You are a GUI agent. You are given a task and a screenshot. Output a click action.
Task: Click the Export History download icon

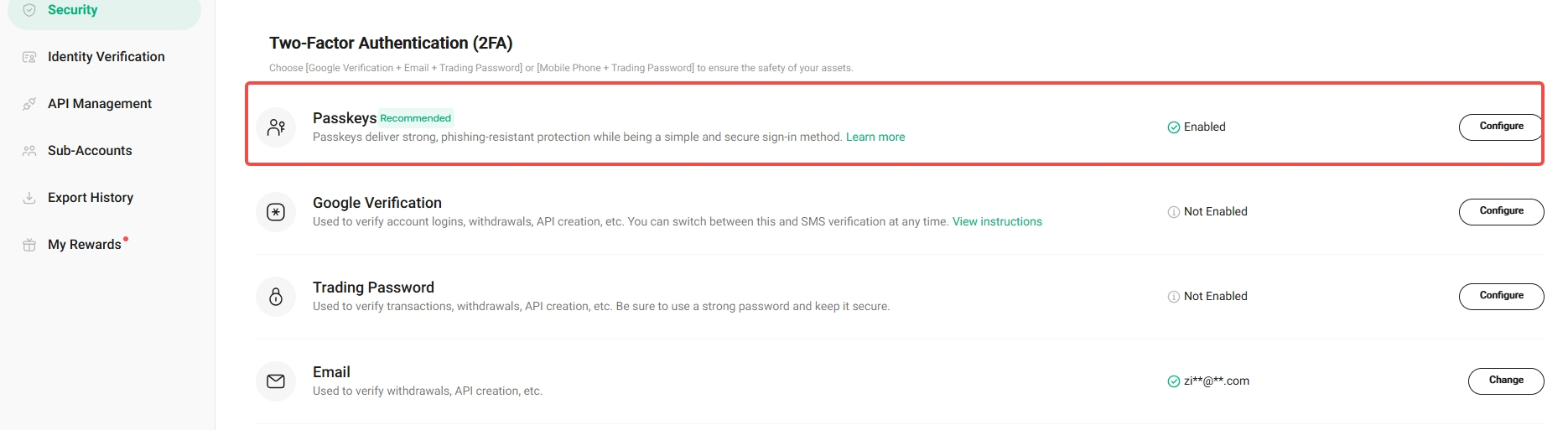(x=29, y=198)
